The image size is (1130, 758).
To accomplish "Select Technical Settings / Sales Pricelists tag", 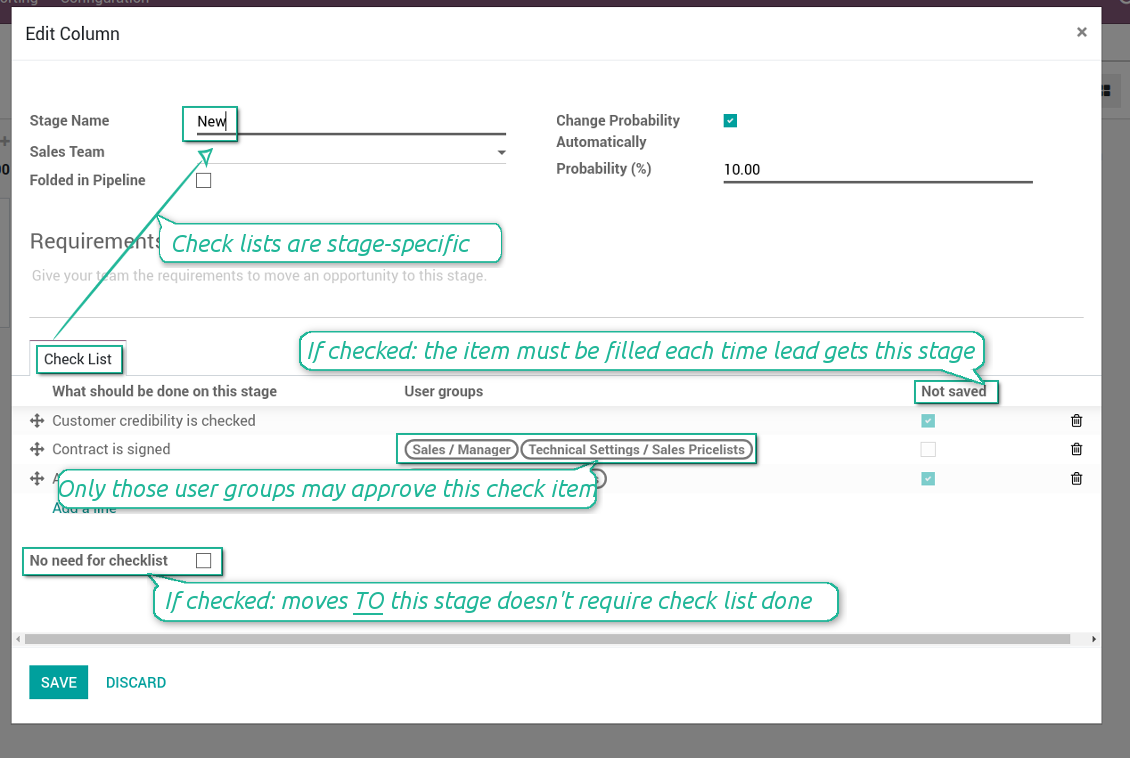I will [636, 450].
